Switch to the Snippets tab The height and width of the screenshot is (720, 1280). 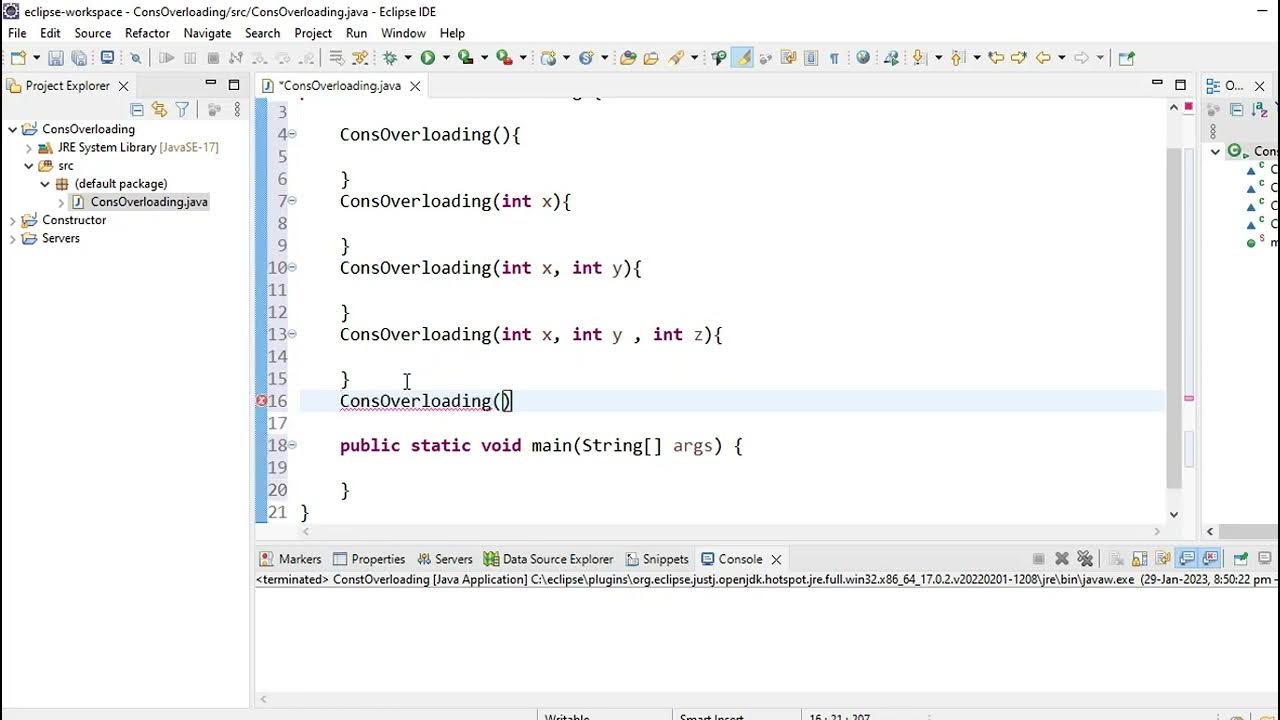[657, 559]
